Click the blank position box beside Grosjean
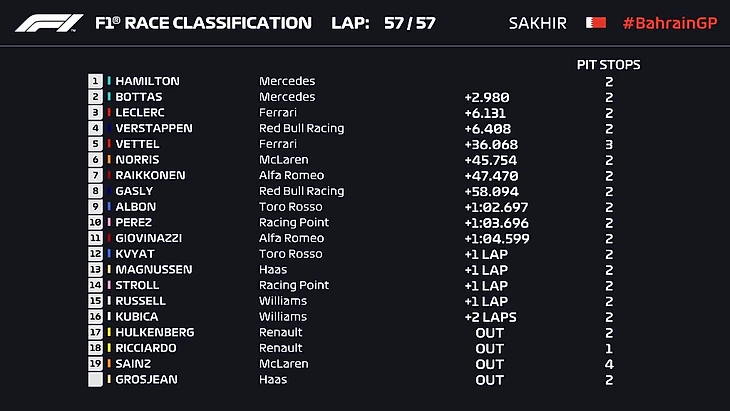 96,379
